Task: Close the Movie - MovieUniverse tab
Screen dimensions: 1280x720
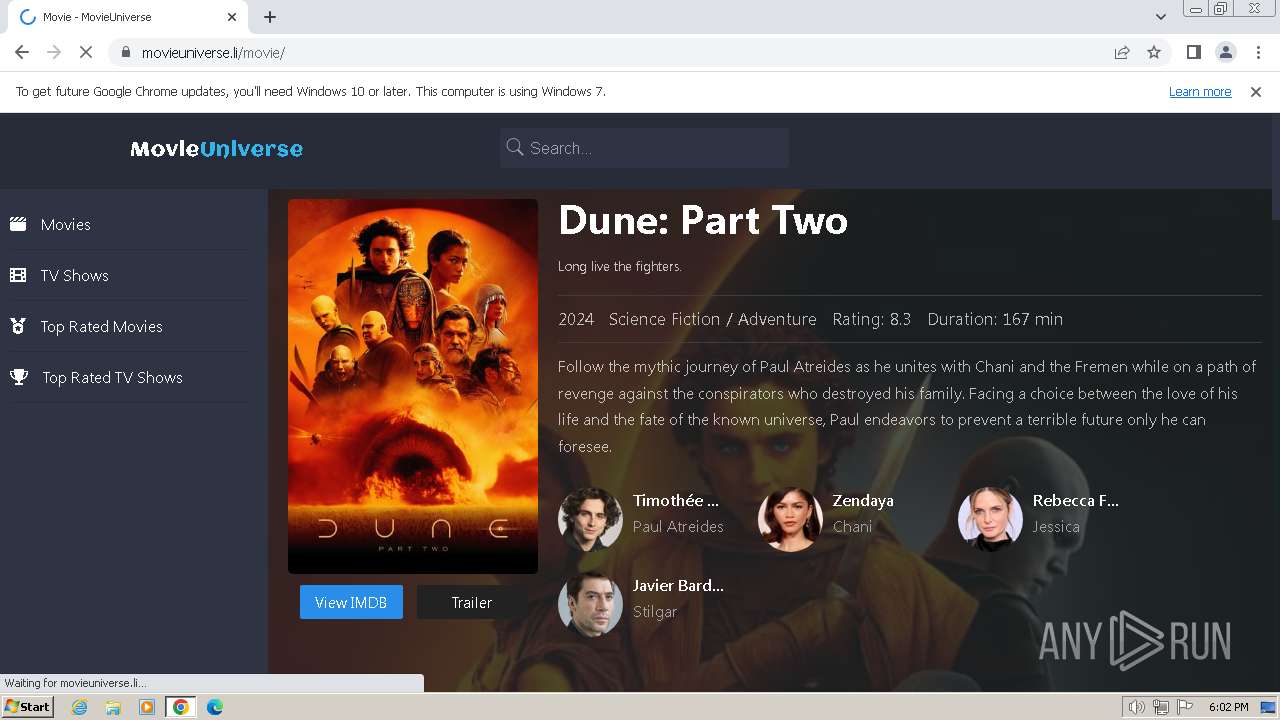Action: click(232, 17)
